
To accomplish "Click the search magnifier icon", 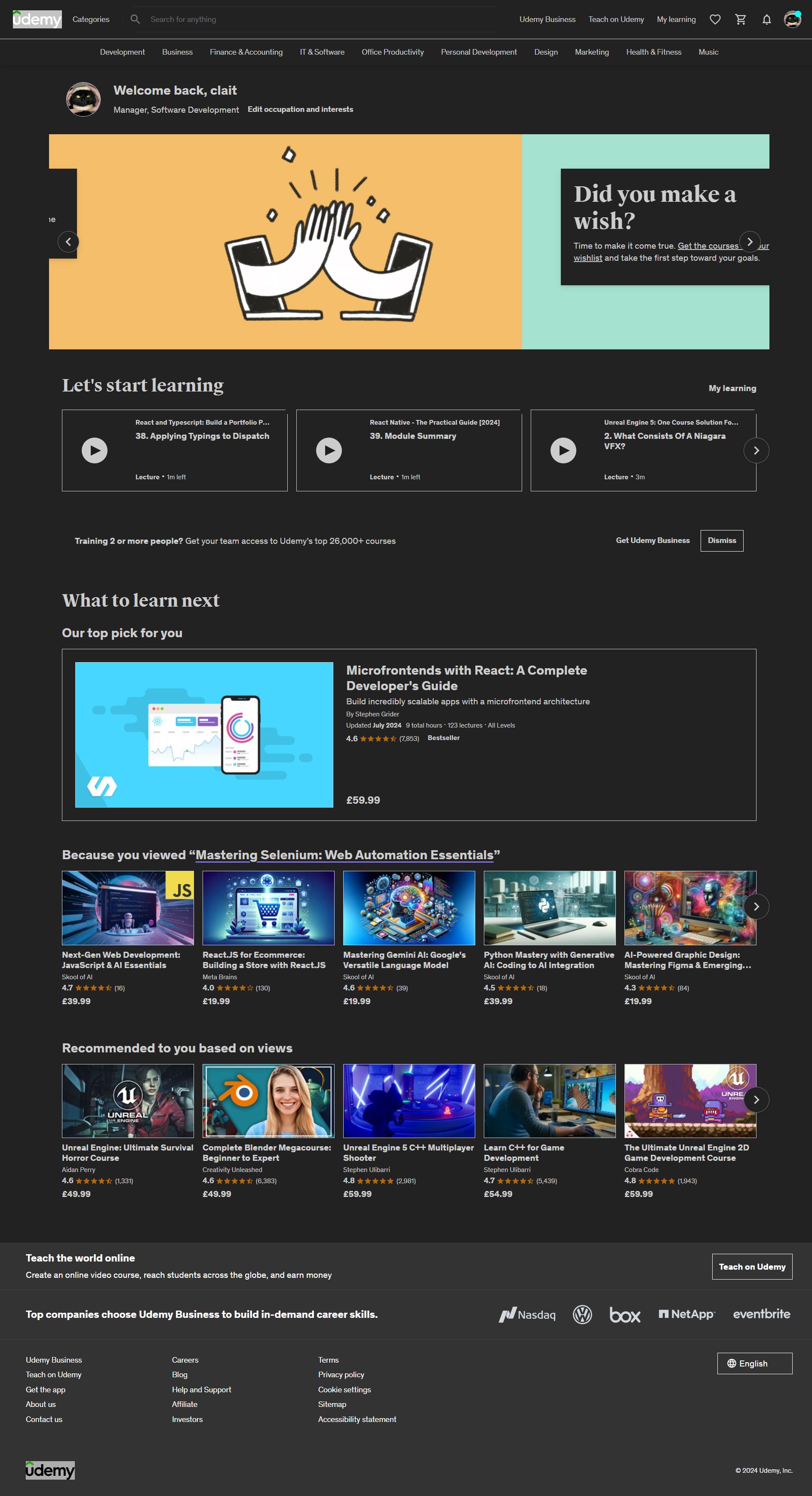I will pyautogui.click(x=135, y=19).
